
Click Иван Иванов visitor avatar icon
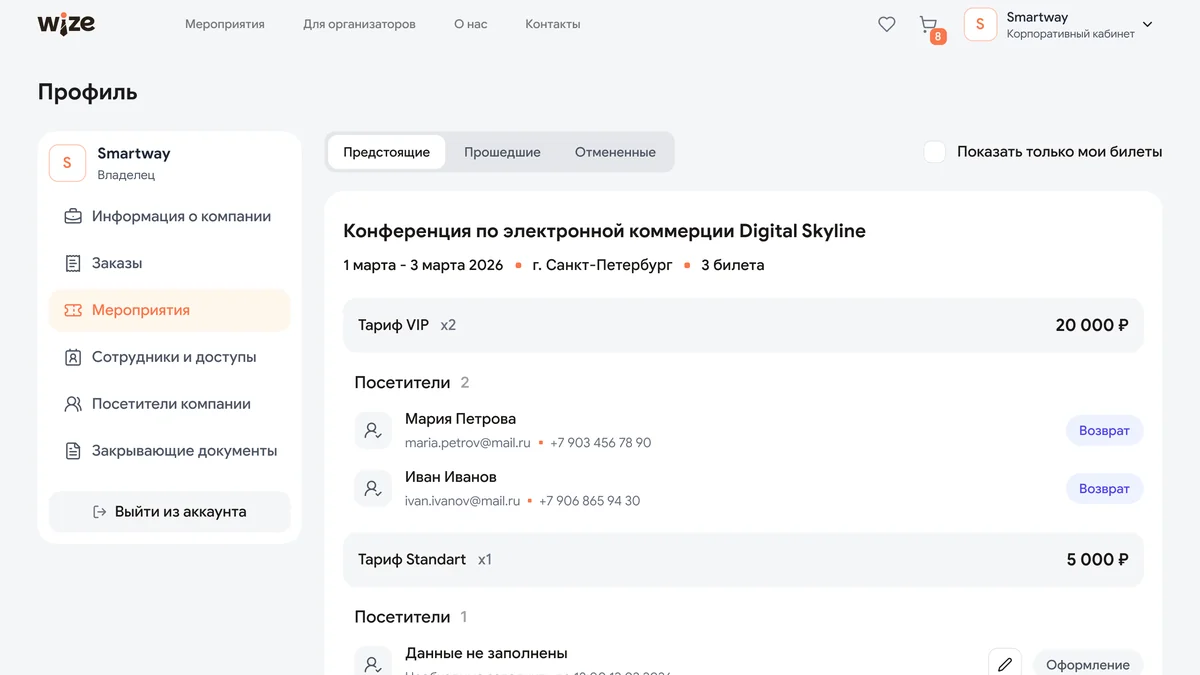pos(373,488)
